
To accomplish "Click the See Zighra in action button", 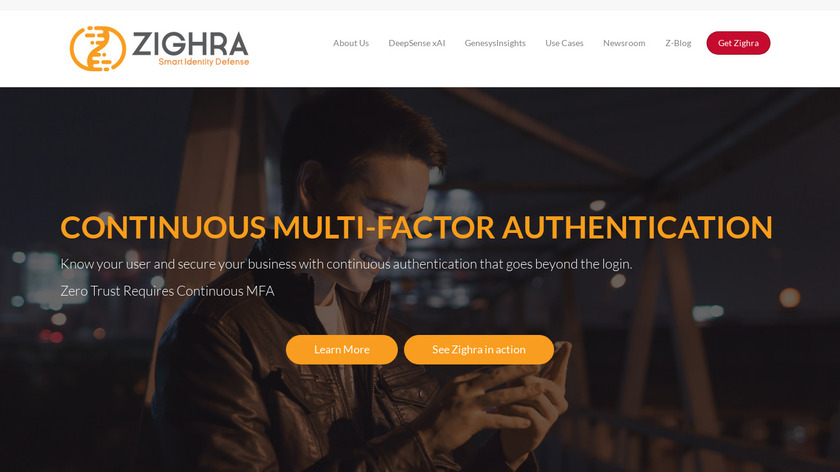I will coord(479,349).
